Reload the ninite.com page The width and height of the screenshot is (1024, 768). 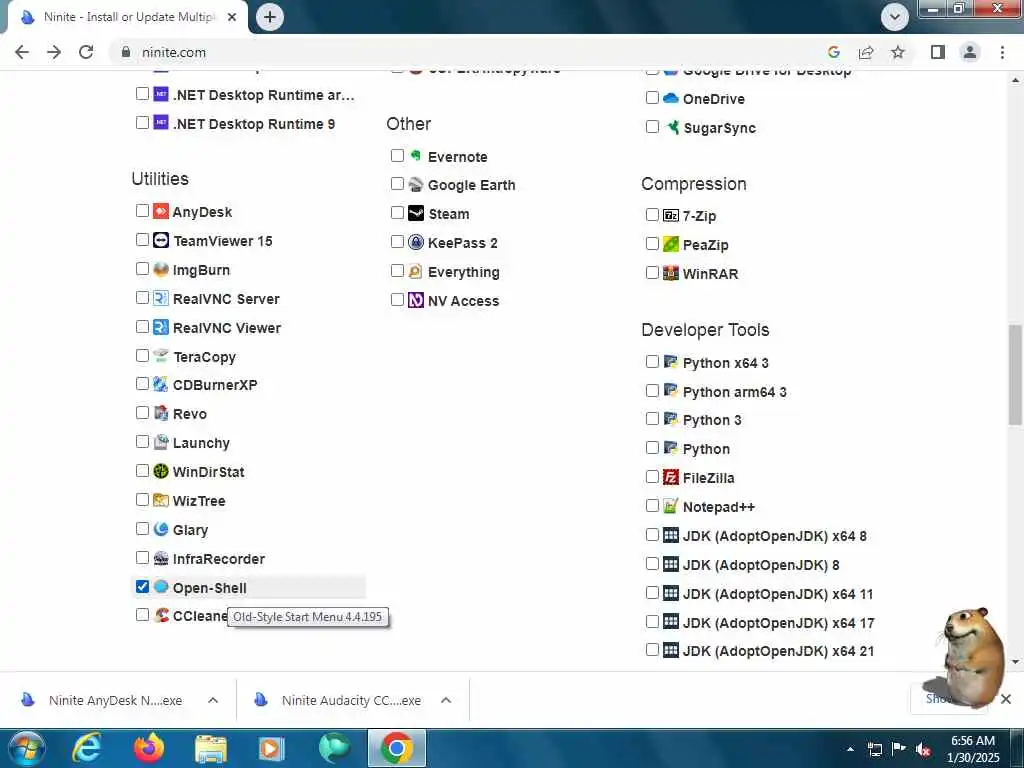(x=86, y=52)
